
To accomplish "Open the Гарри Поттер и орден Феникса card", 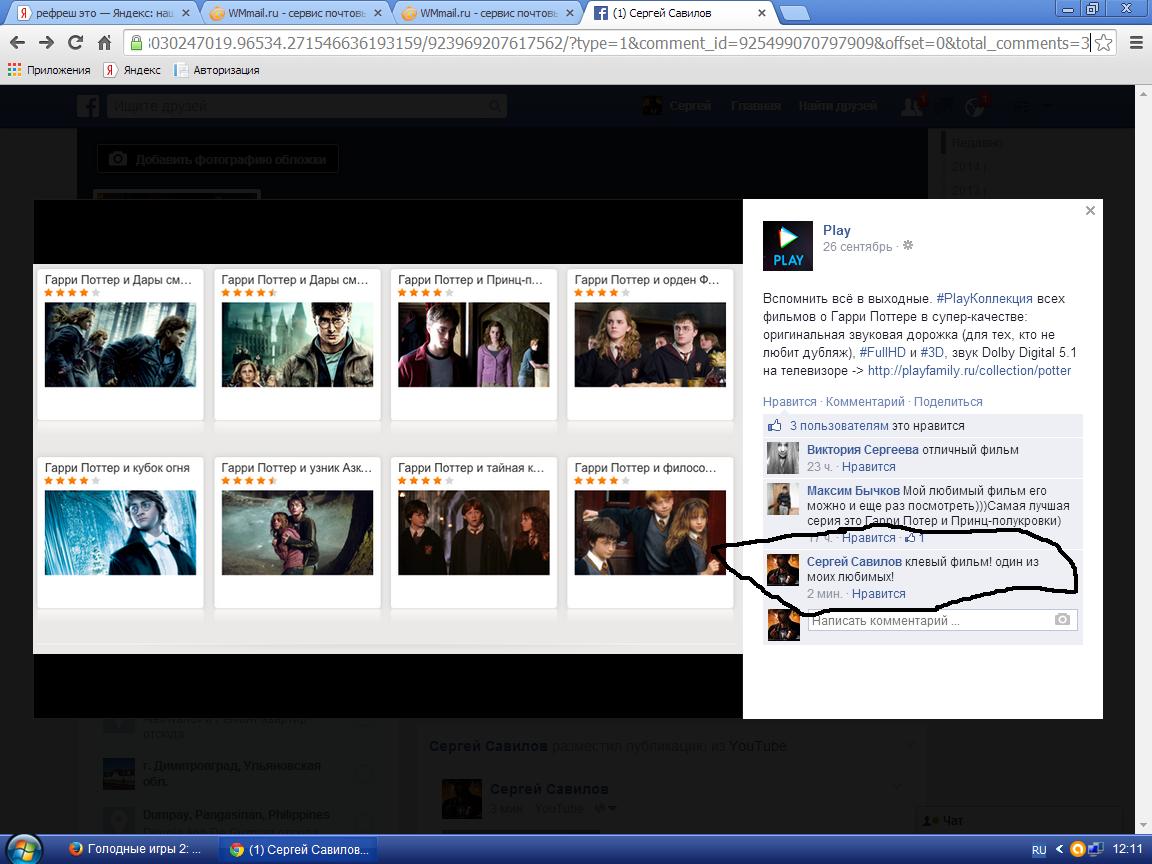I will click(x=650, y=345).
